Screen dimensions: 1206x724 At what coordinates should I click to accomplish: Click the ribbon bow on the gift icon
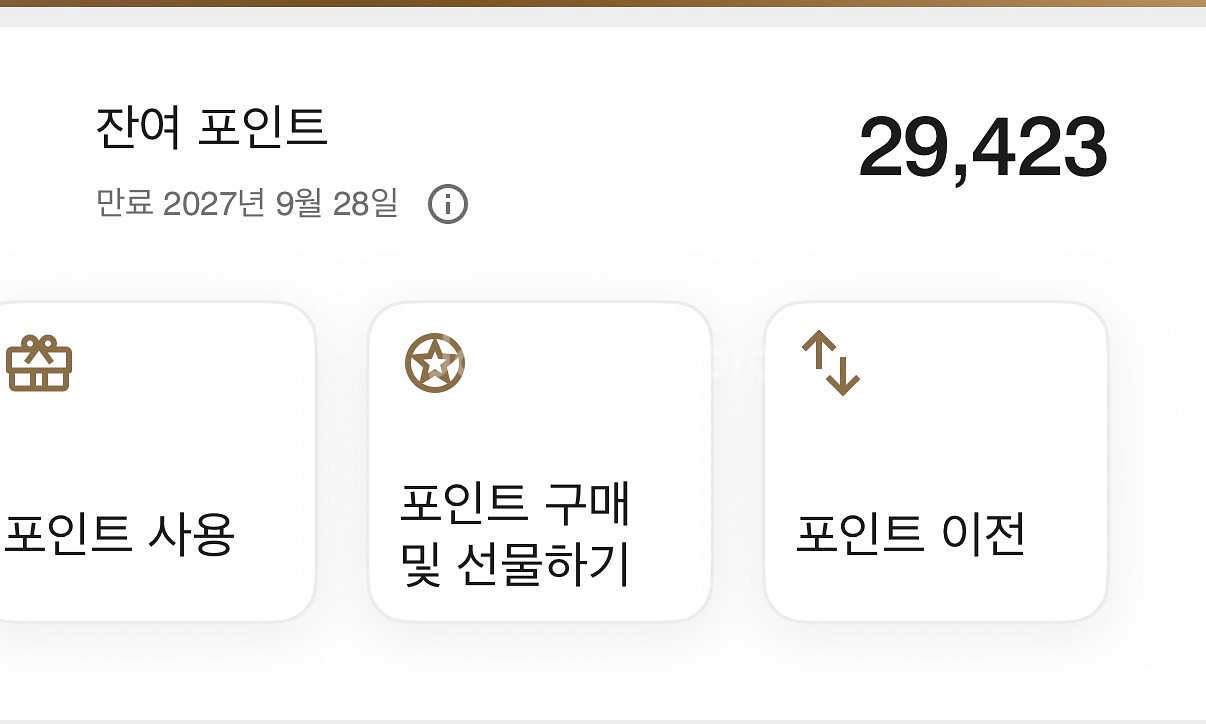tap(39, 345)
